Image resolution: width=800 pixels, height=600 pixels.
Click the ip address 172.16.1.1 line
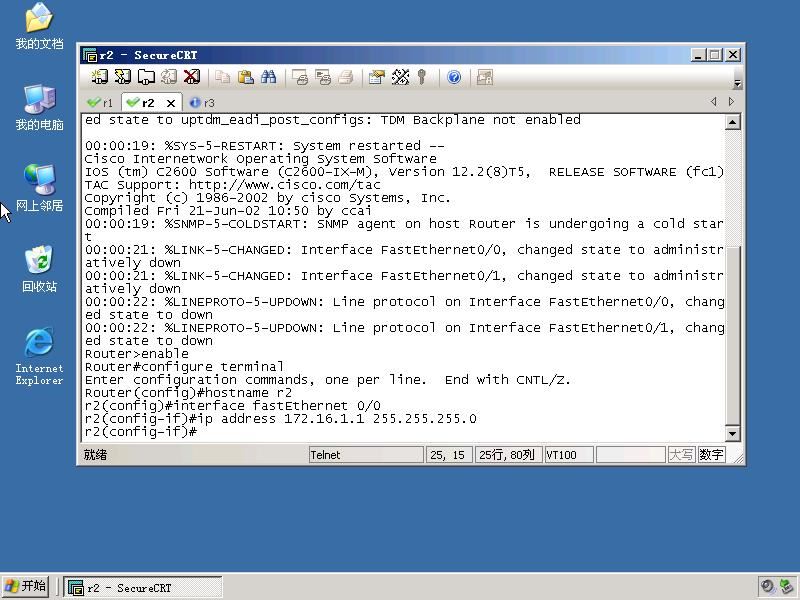[x=281, y=419]
